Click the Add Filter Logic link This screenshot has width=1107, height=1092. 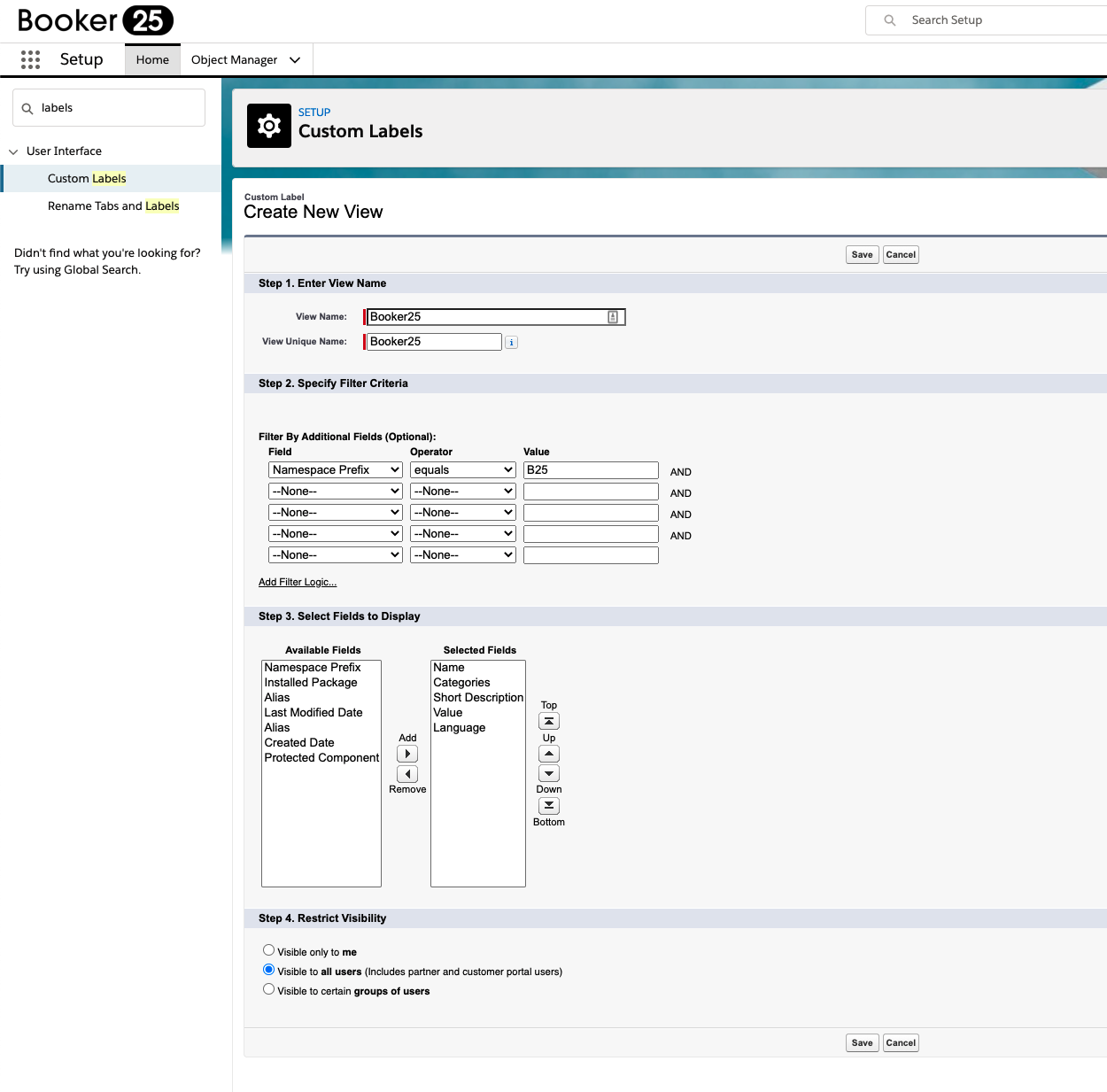click(x=298, y=582)
